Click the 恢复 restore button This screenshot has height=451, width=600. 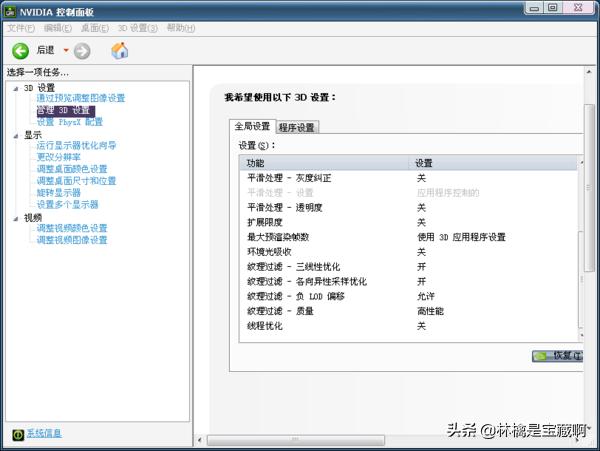point(558,356)
